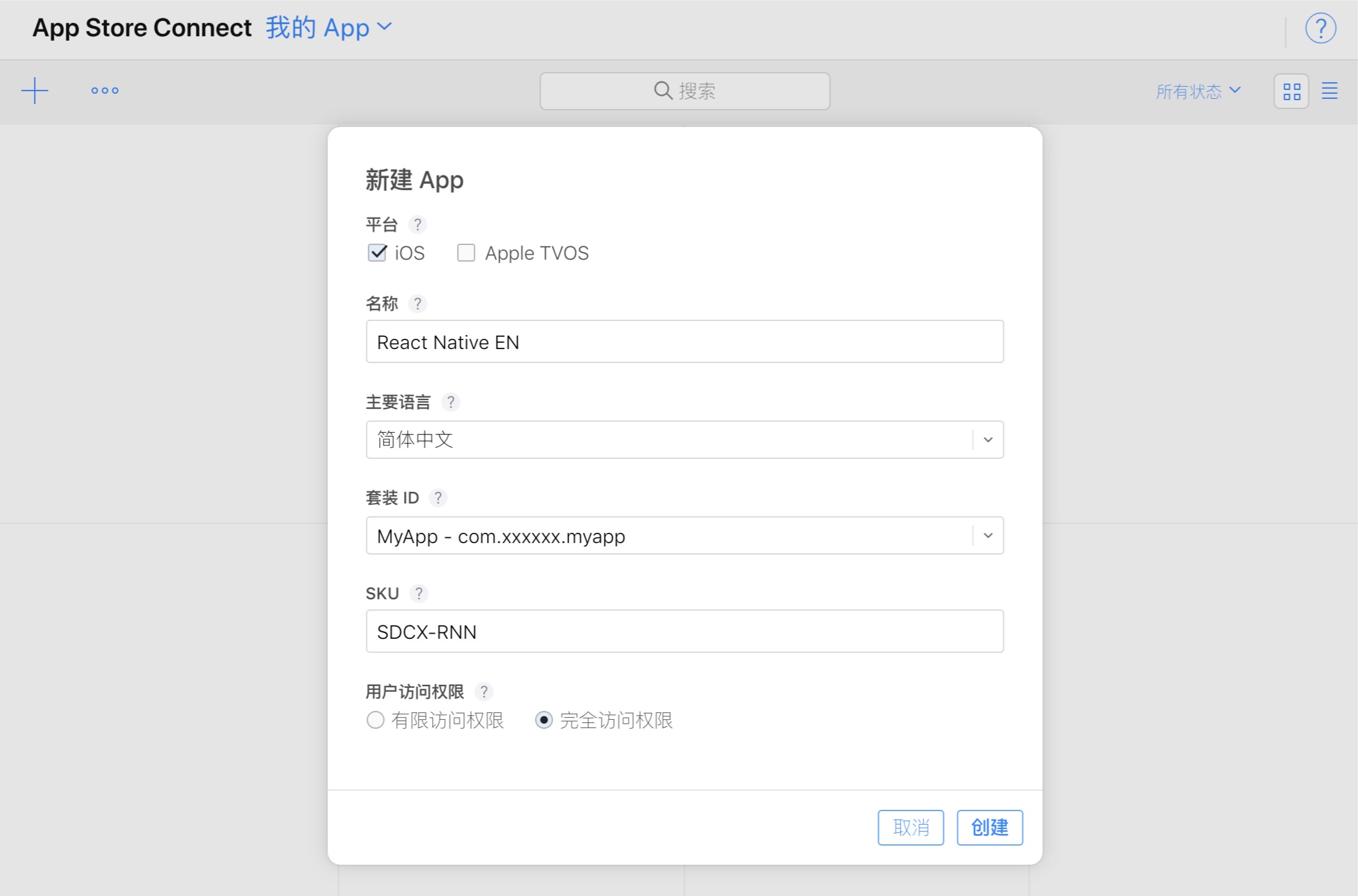Open the 套装 ID MyApp dropdown
This screenshot has height=896, width=1358.
click(x=685, y=535)
